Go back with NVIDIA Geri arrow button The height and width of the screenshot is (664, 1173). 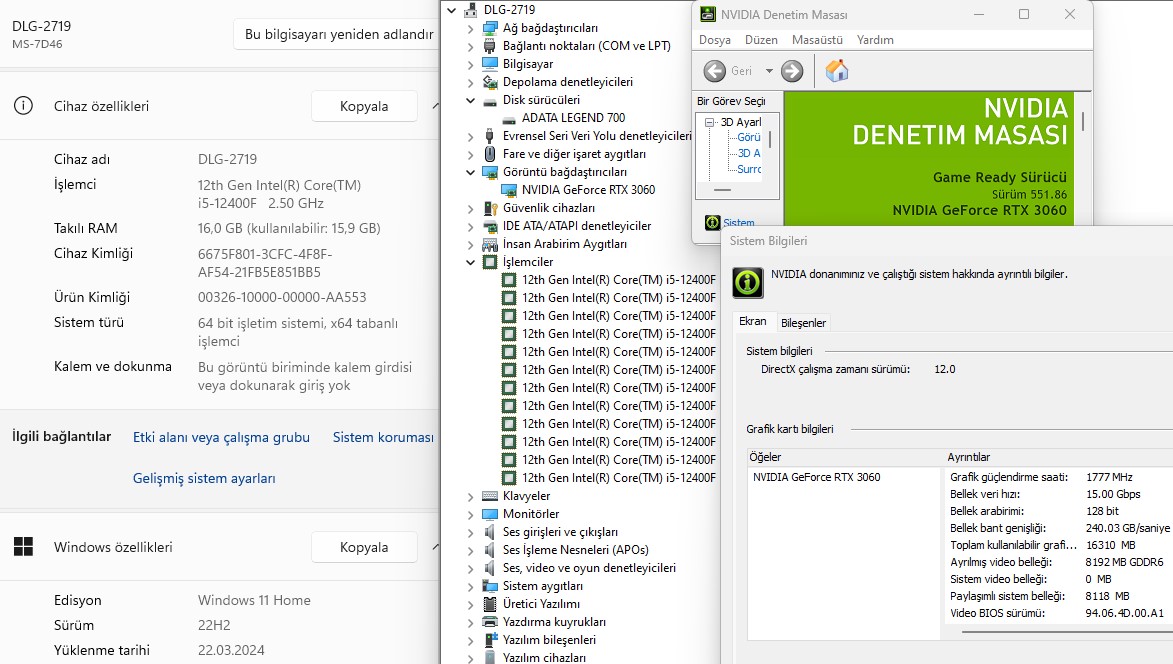714,71
